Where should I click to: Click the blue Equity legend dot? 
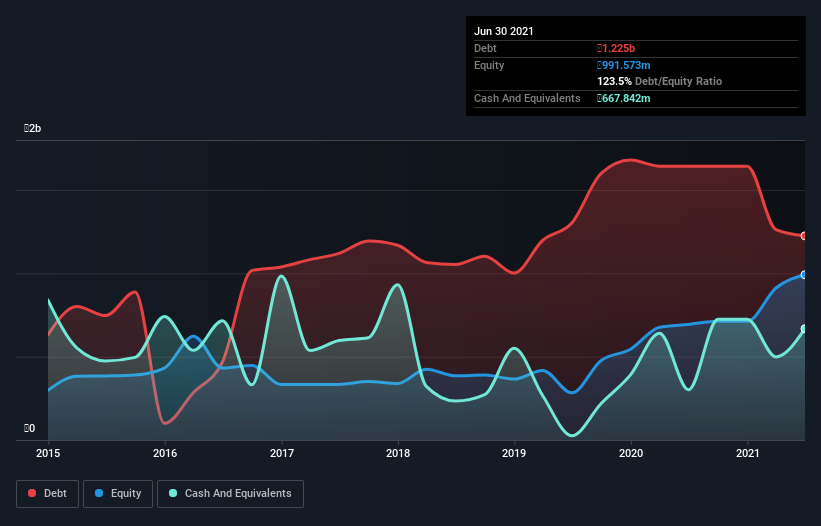99,494
